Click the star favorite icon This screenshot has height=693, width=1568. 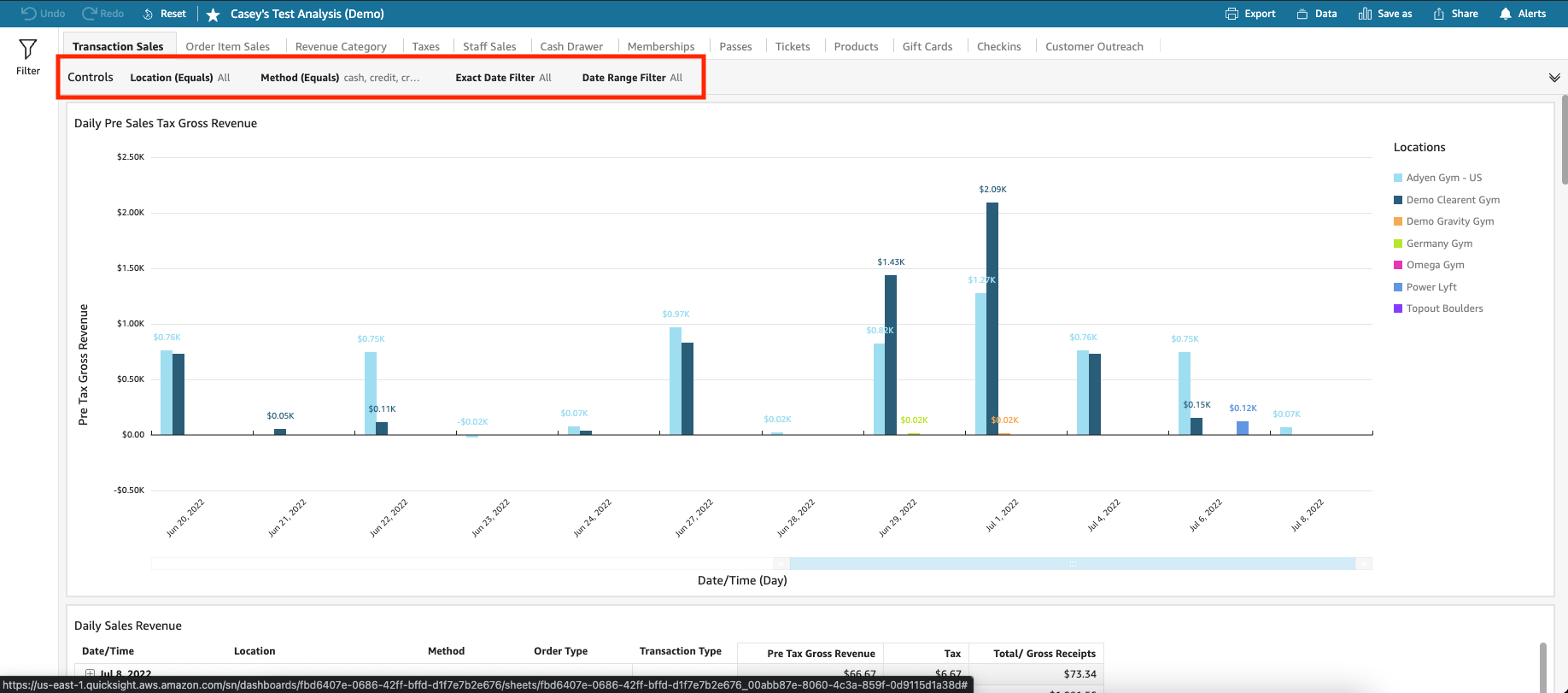point(214,15)
